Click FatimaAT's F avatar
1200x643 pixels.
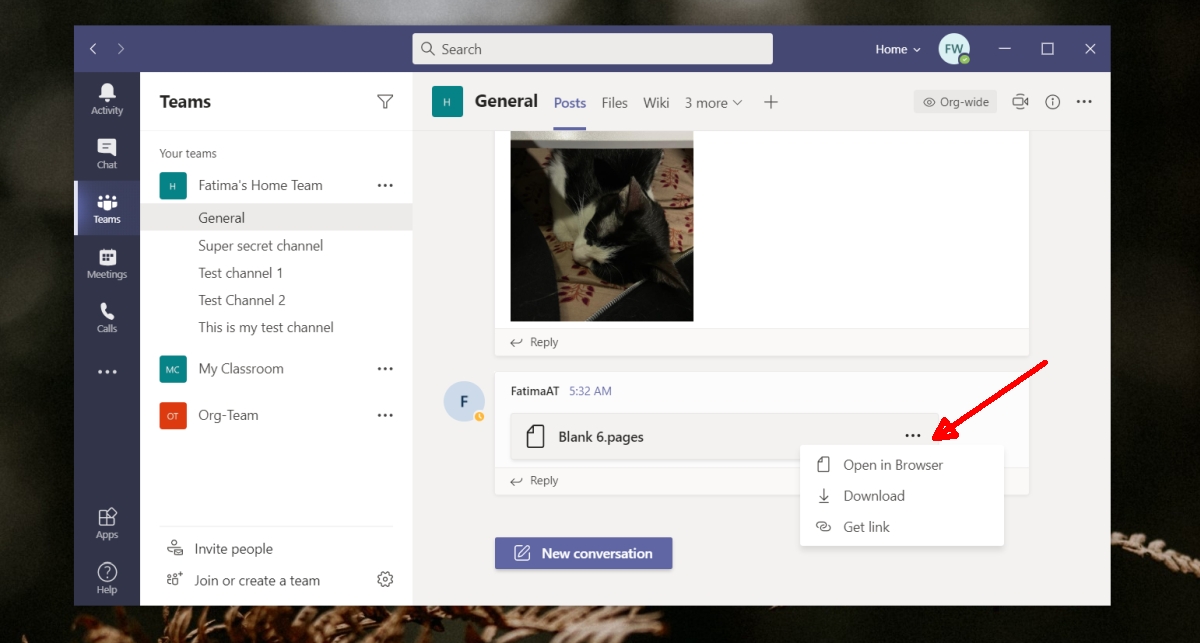[x=464, y=401]
